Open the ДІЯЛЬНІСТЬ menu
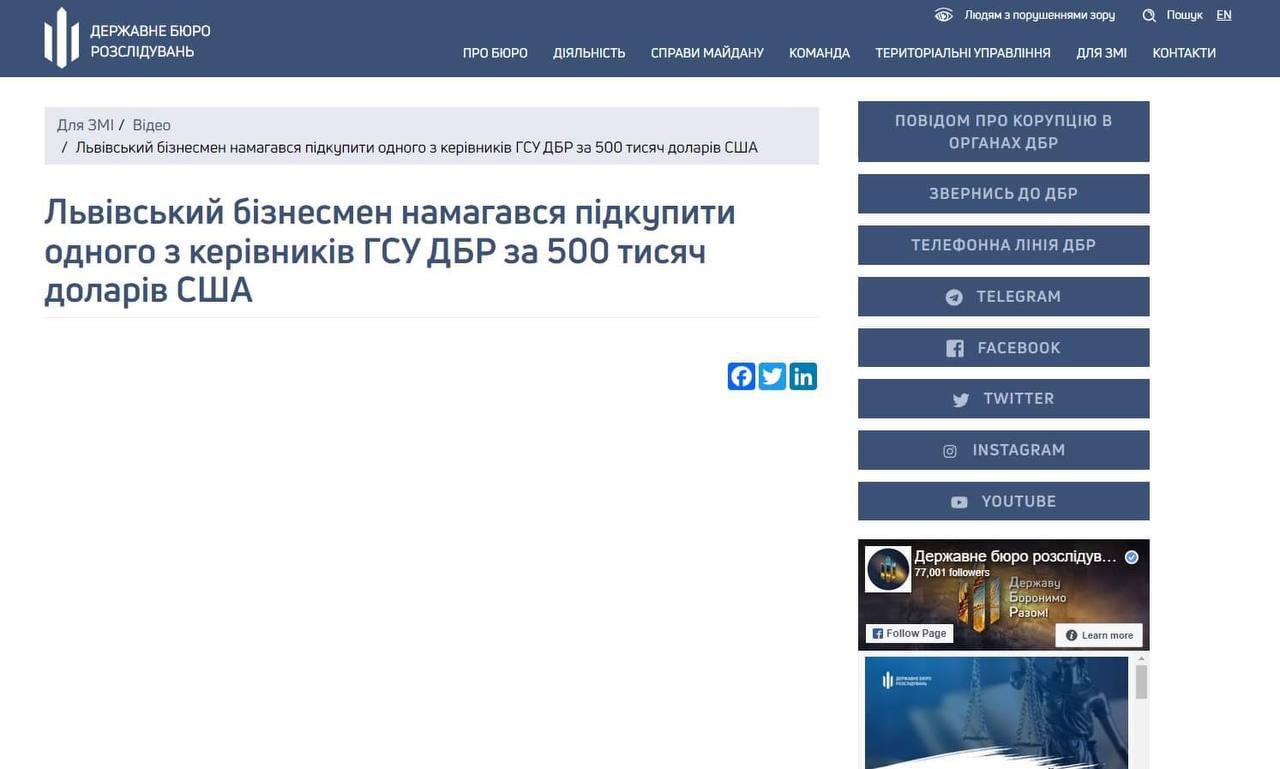This screenshot has width=1280, height=769. [x=589, y=53]
